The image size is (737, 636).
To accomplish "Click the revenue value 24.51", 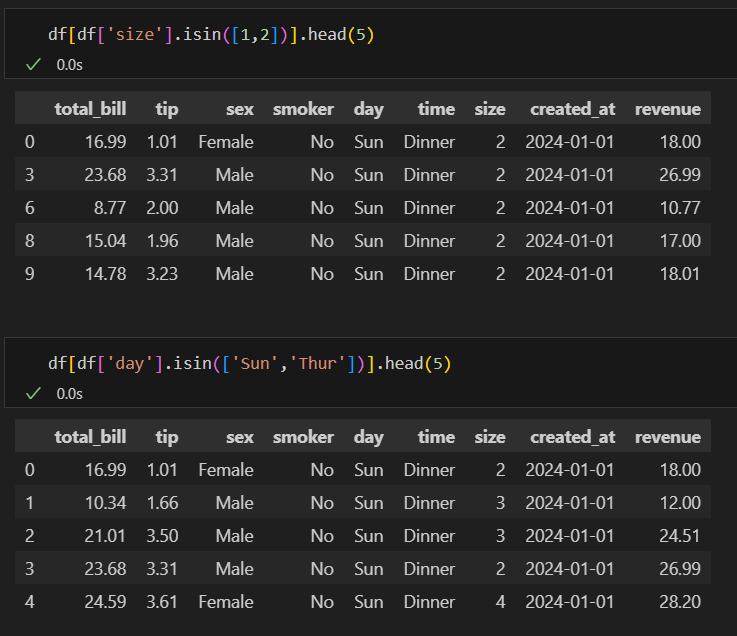I will tap(680, 536).
